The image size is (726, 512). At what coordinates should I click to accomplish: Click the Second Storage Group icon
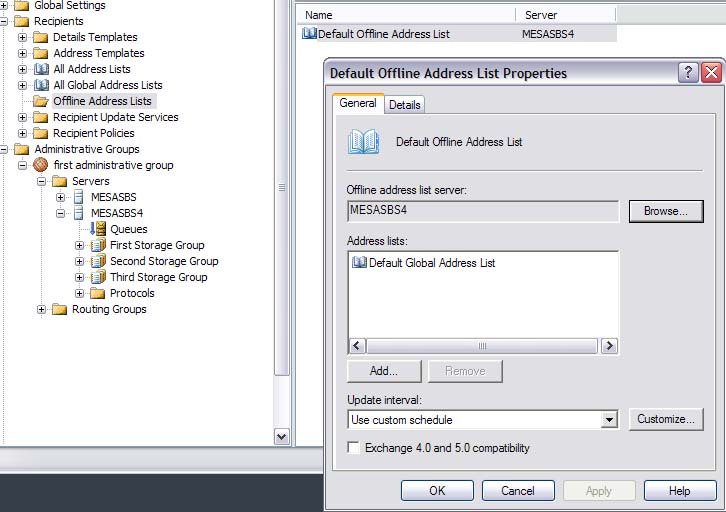(98, 261)
